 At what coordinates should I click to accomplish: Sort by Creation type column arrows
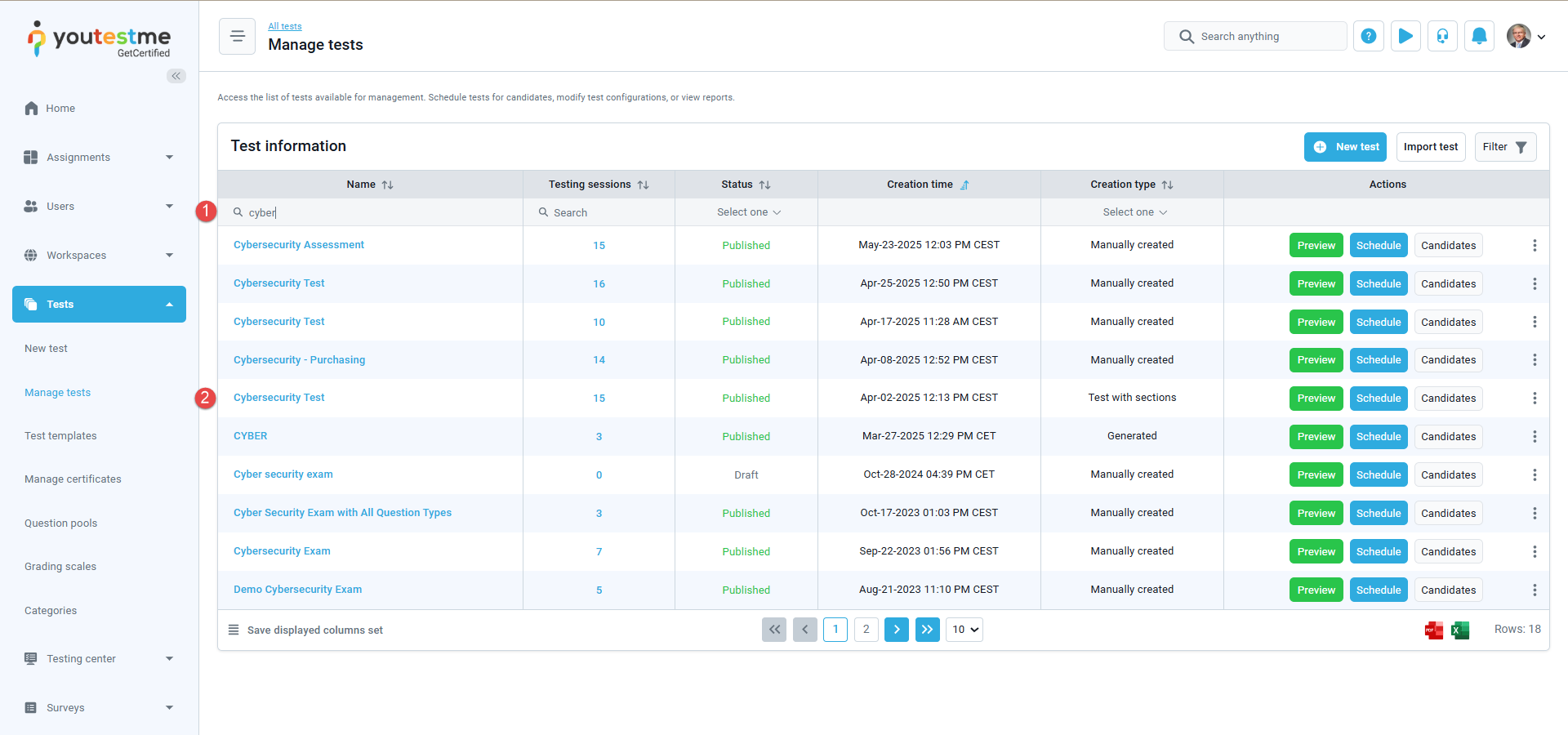point(1168,185)
